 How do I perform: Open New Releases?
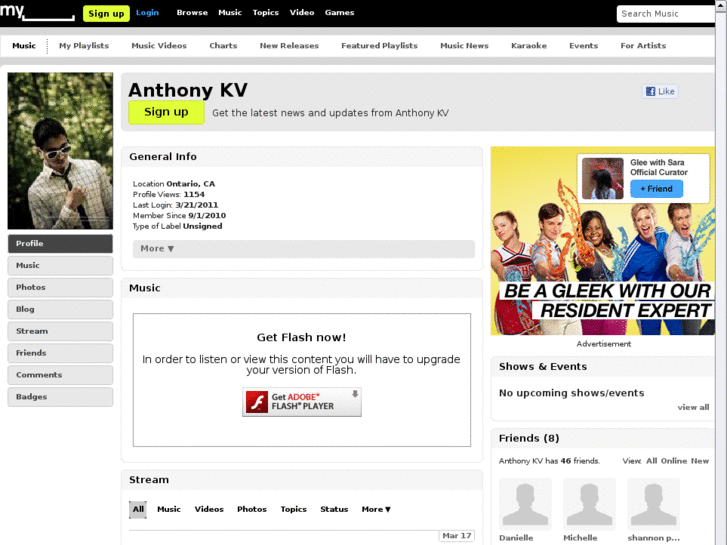point(289,45)
